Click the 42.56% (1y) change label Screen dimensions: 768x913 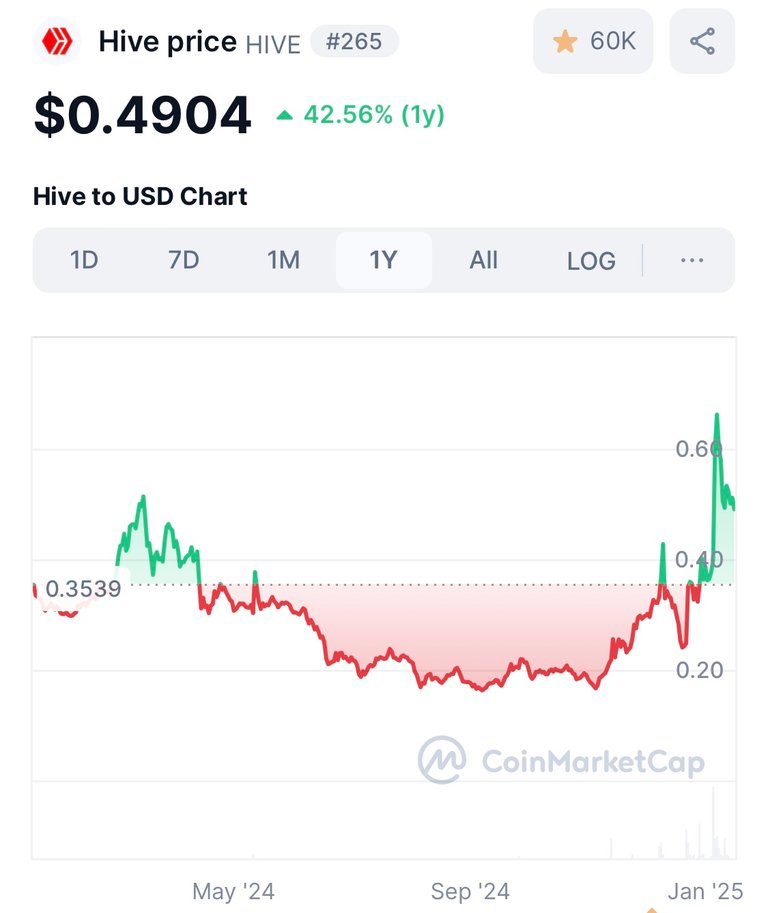(374, 115)
